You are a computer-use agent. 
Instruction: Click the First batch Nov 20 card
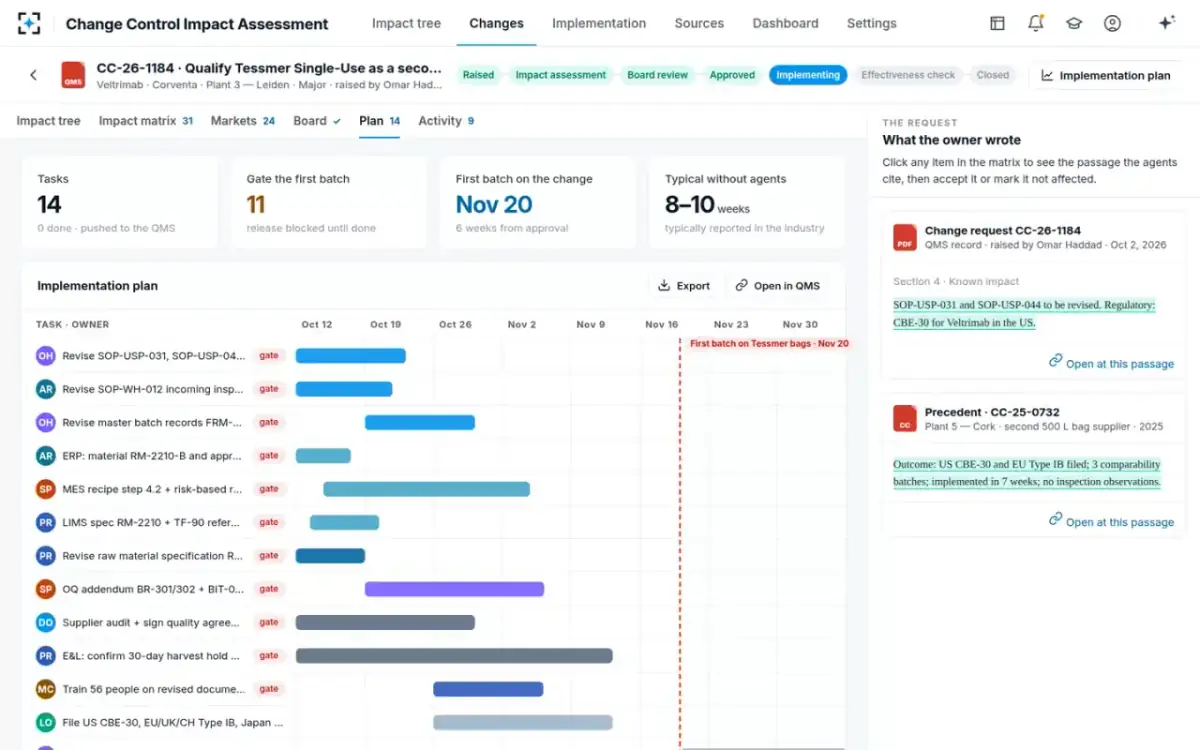538,202
